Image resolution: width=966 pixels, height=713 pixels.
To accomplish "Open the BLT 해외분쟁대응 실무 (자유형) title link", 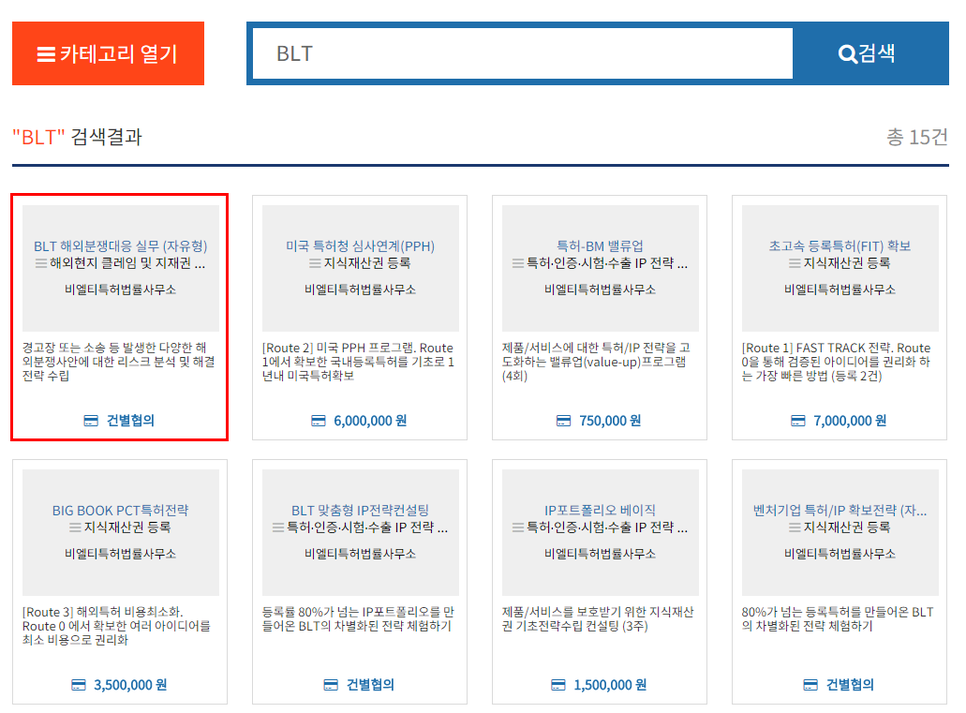I will pyautogui.click(x=121, y=246).
